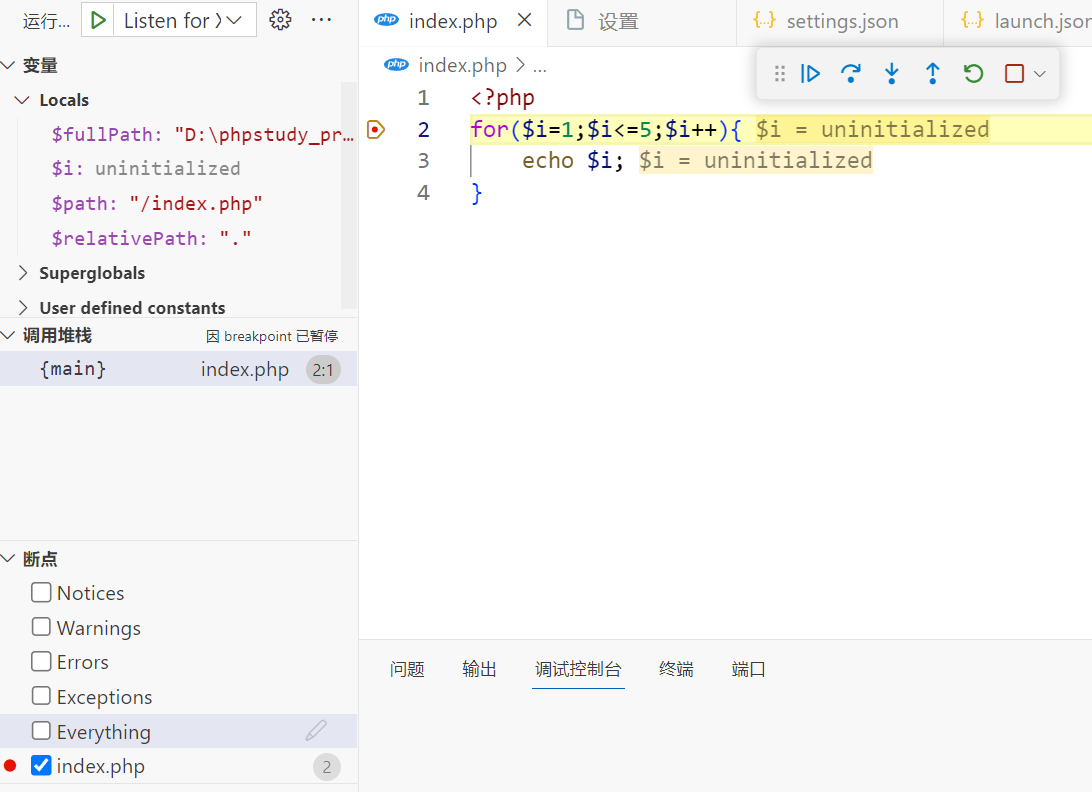Open the 终端 panel tab
This screenshot has height=792, width=1092.
click(x=676, y=669)
